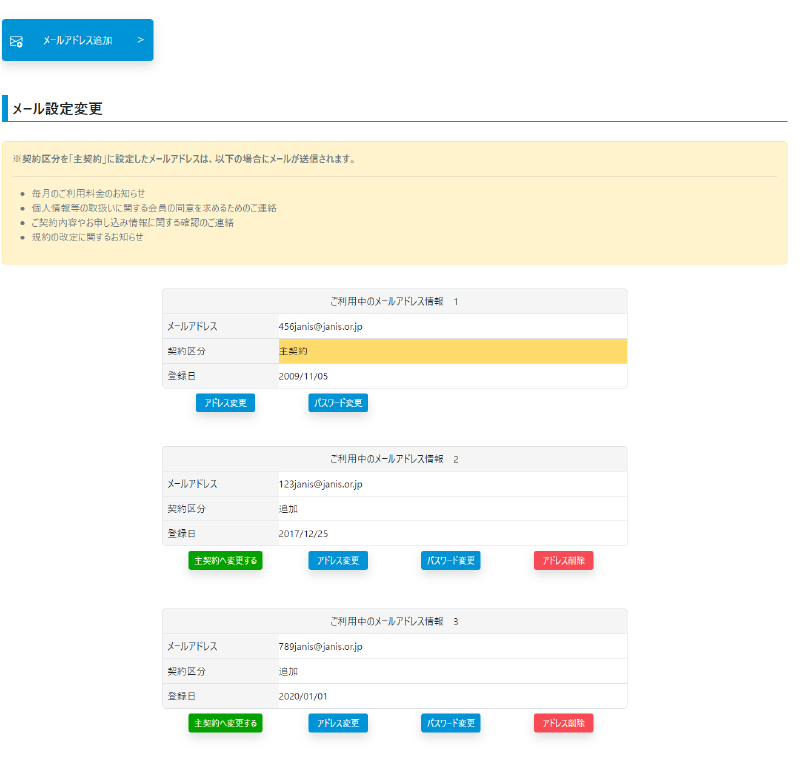This screenshot has height=764, width=800.
Task: Delete address 789janis@janis.or.jp with アドレス削除
Action: click(x=563, y=723)
